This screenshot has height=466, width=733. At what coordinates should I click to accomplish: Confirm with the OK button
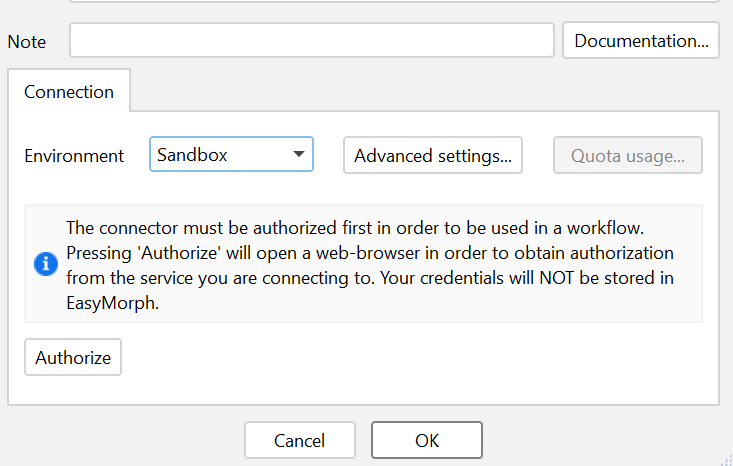426,440
